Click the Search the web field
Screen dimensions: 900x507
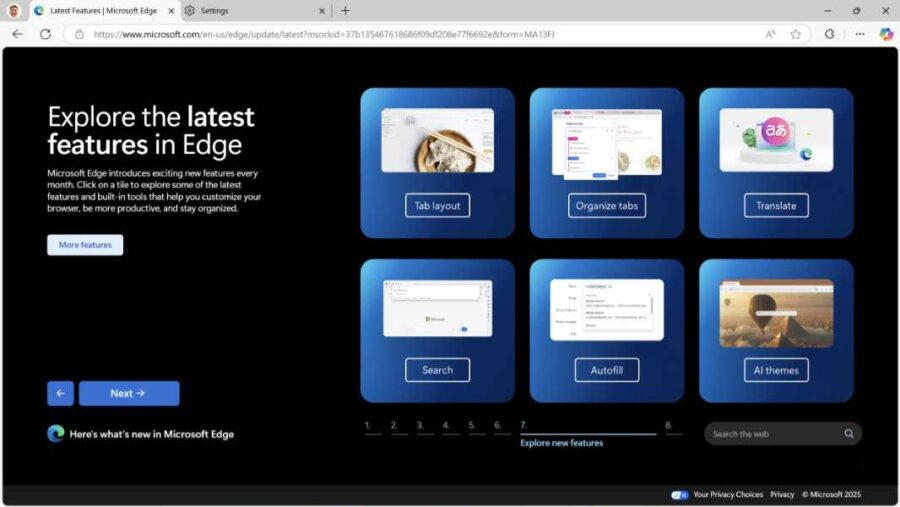[783, 434]
